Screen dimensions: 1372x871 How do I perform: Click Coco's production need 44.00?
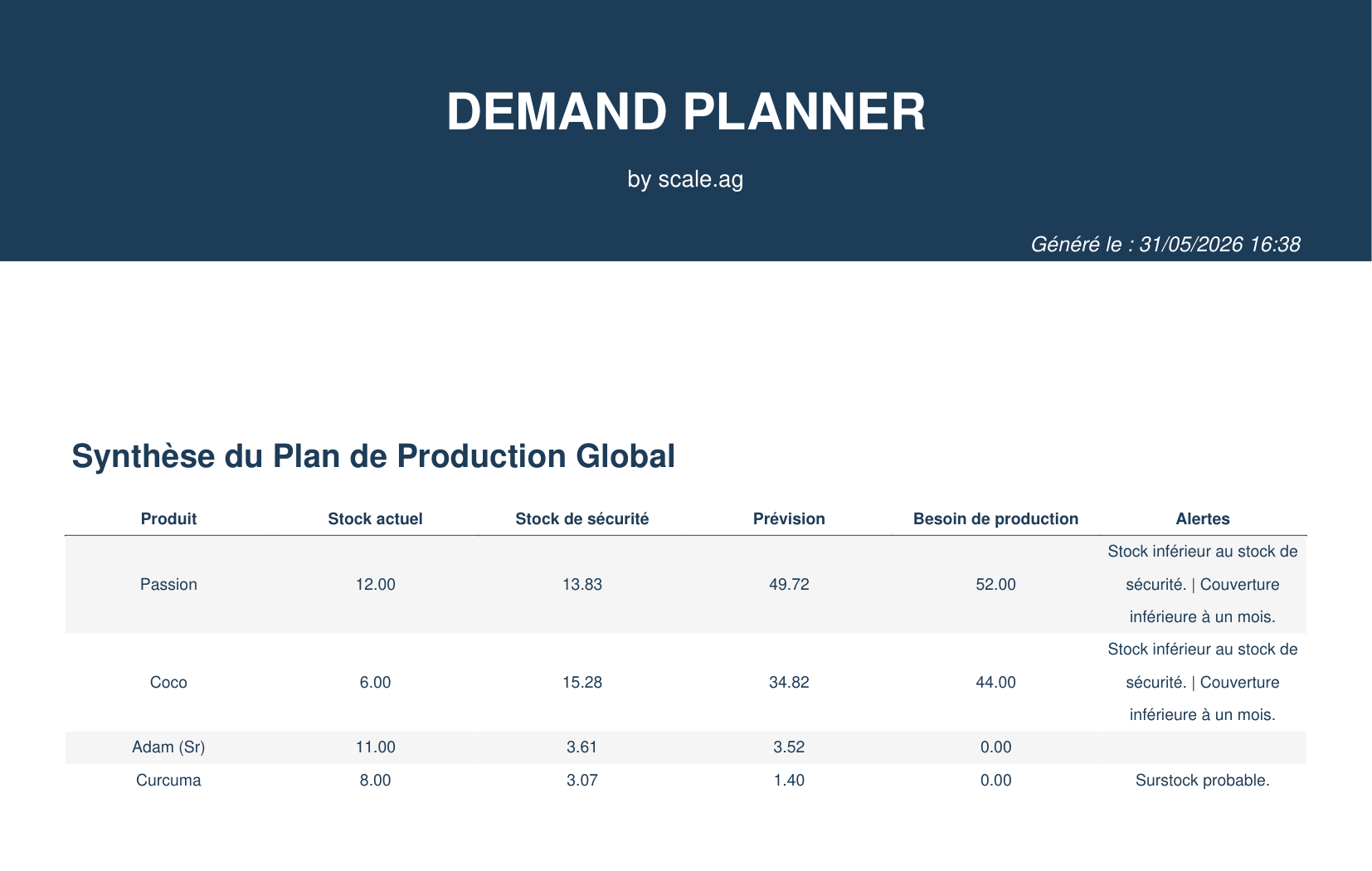tap(995, 683)
